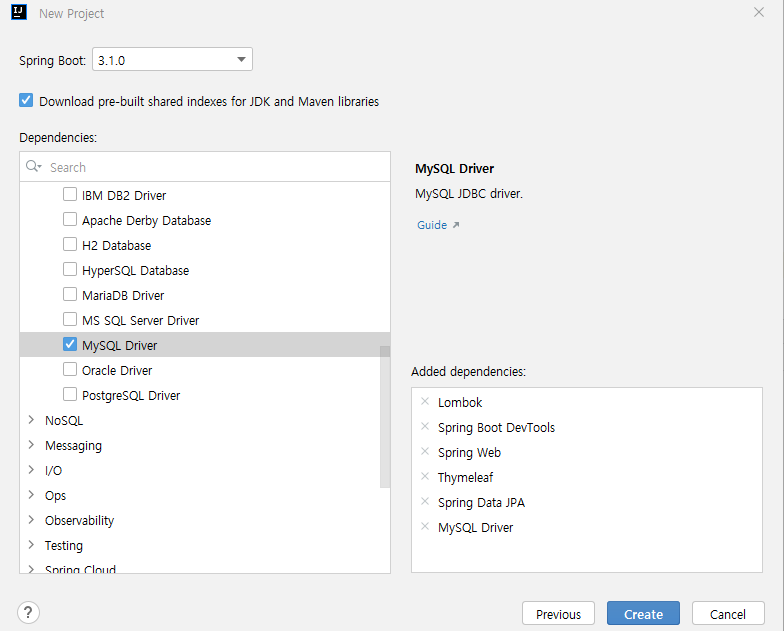Image resolution: width=784 pixels, height=631 pixels.
Task: Click the IntelliJ IDEA logo icon
Action: coord(19,12)
